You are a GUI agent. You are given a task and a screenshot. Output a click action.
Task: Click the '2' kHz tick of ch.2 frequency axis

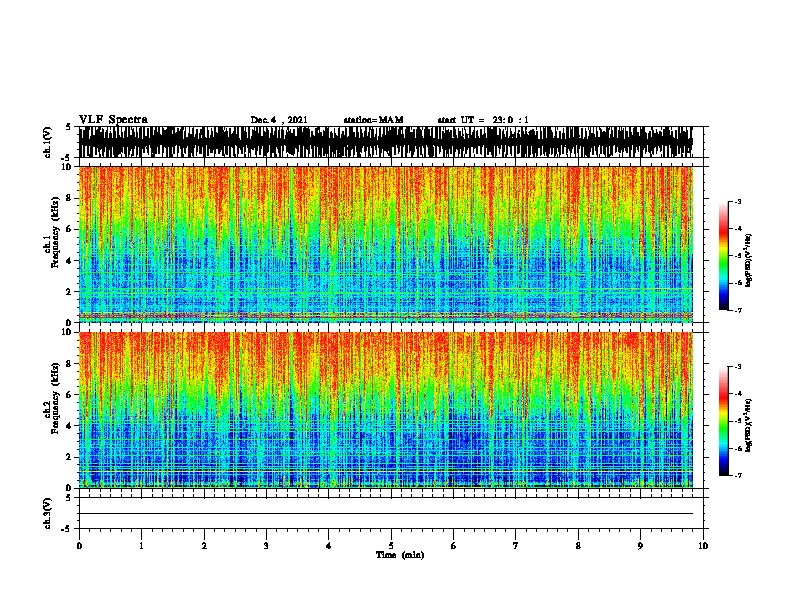(x=70, y=457)
